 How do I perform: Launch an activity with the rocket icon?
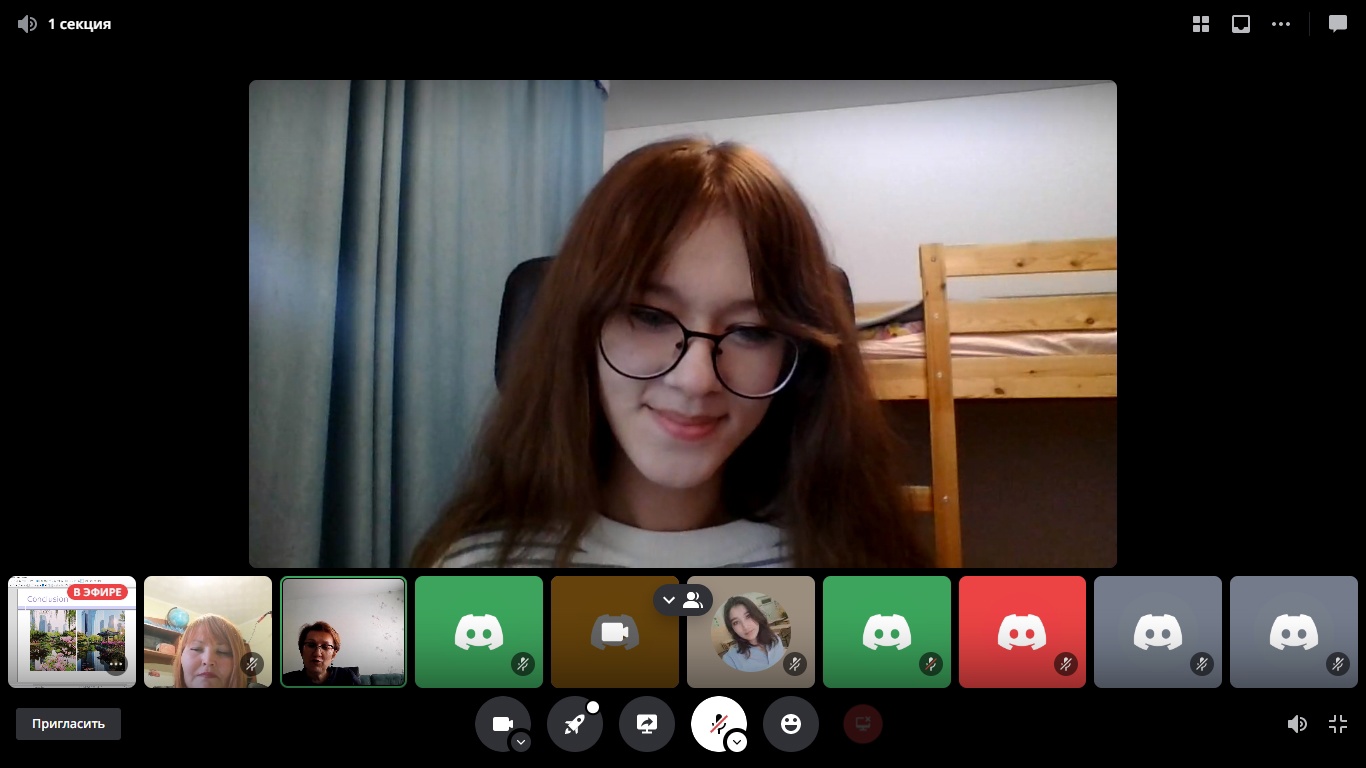(x=574, y=724)
